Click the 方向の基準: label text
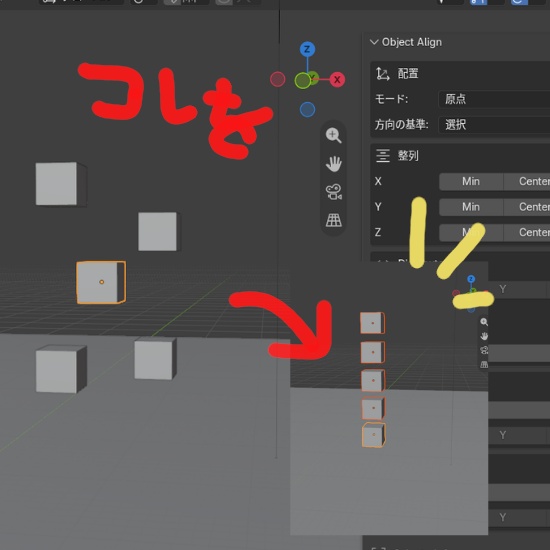 pos(402,125)
